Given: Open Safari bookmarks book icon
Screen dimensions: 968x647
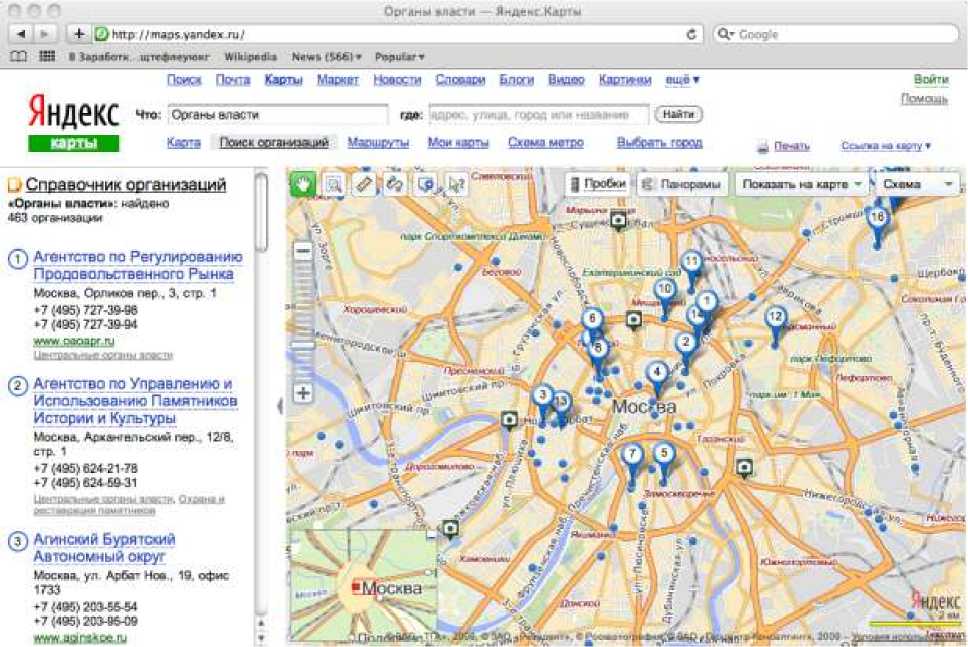Looking at the screenshot, I should click(x=18, y=57).
